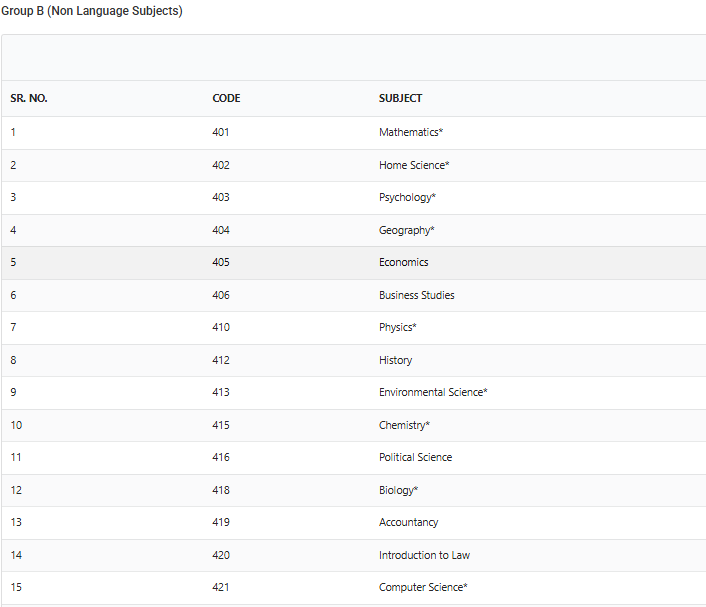Click Environmental Science* in the table

coord(433,392)
